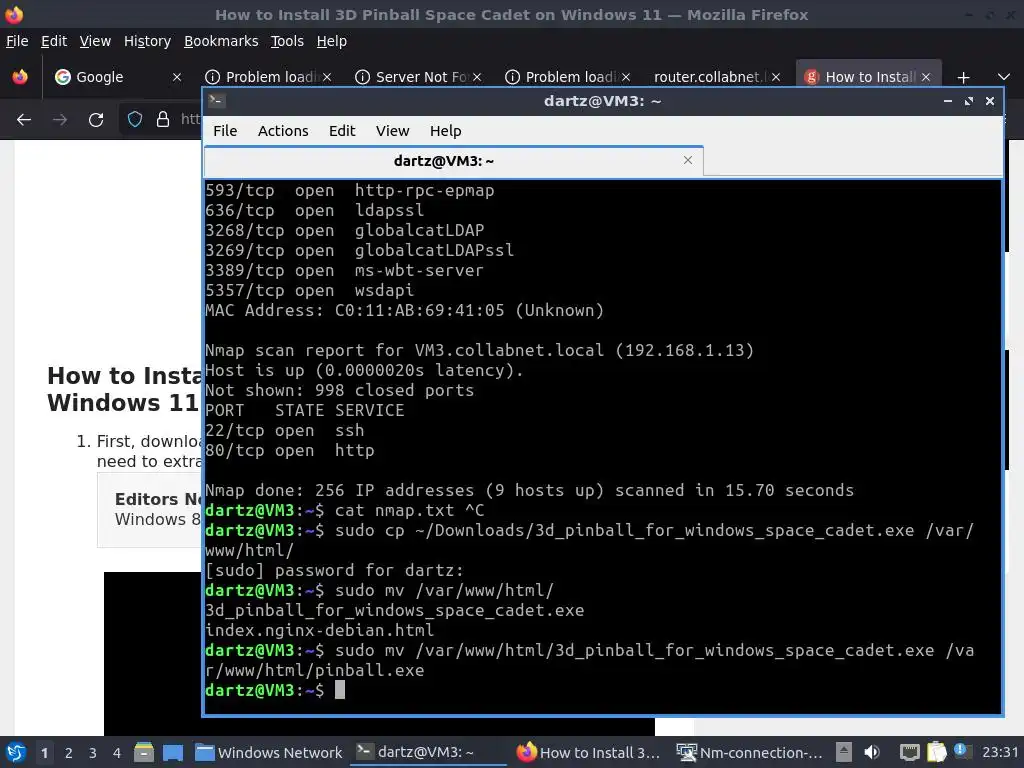Image resolution: width=1024 pixels, height=768 pixels.
Task: Click the browser back arrow
Action: point(24,120)
